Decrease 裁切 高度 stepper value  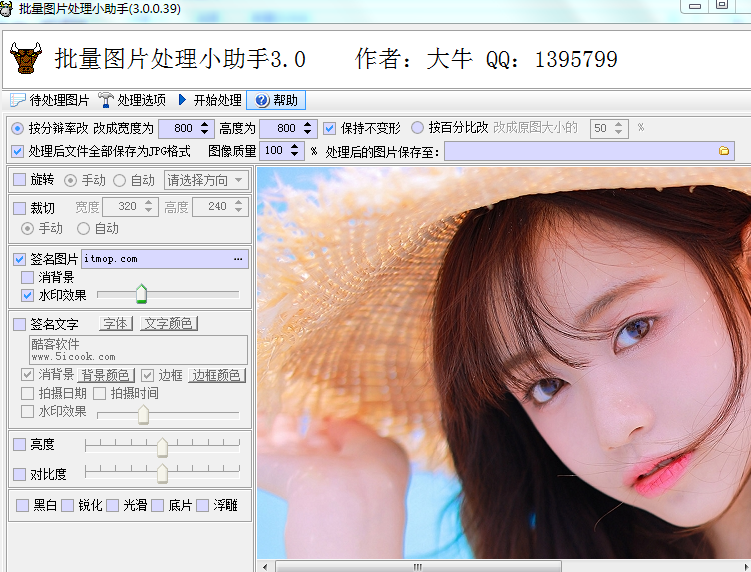pyautogui.click(x=239, y=211)
